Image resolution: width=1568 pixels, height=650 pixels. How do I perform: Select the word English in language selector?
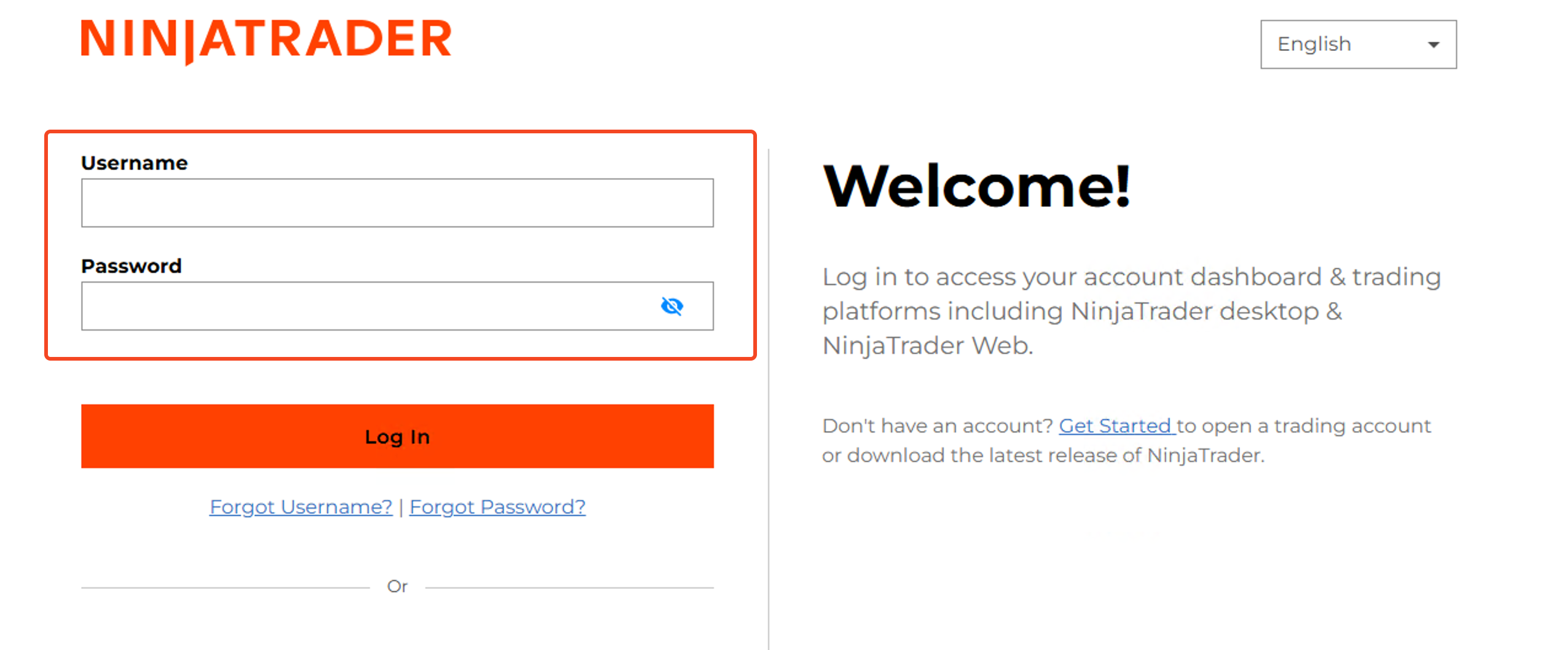pos(1314,44)
